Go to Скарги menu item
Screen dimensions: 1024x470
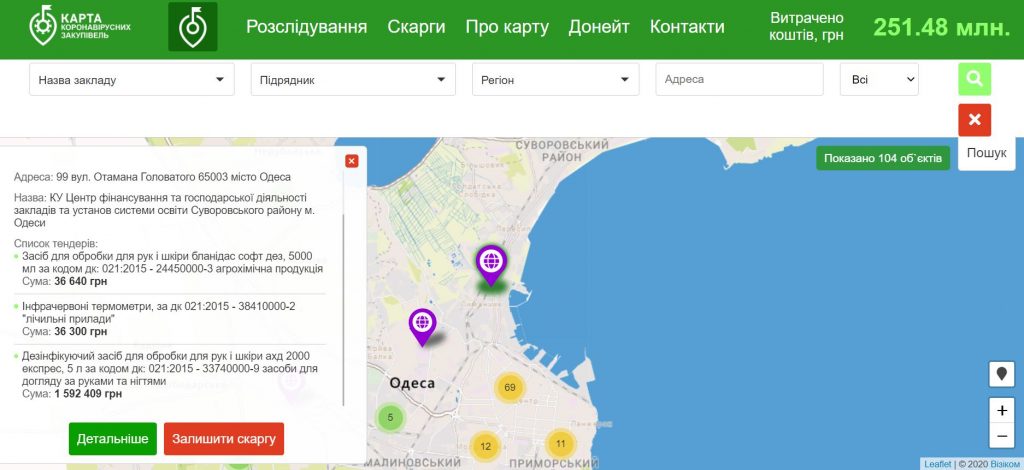tap(416, 27)
